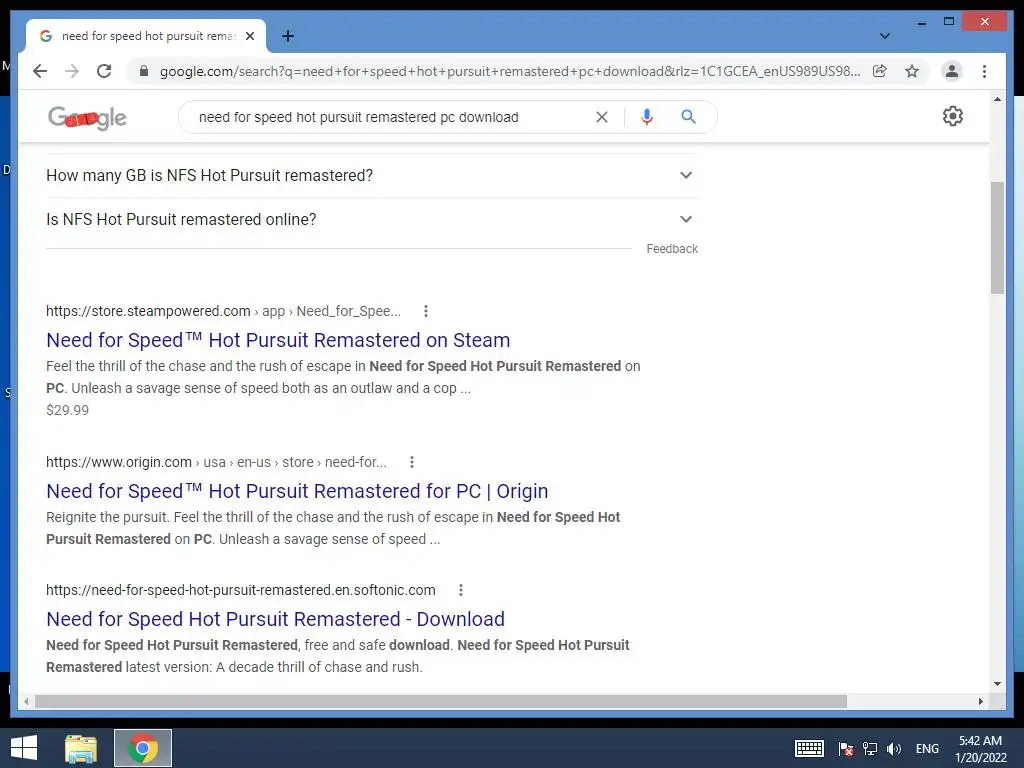Viewport: 1024px width, 768px height.
Task: Open the taskbar clock and date
Action: tap(981, 749)
